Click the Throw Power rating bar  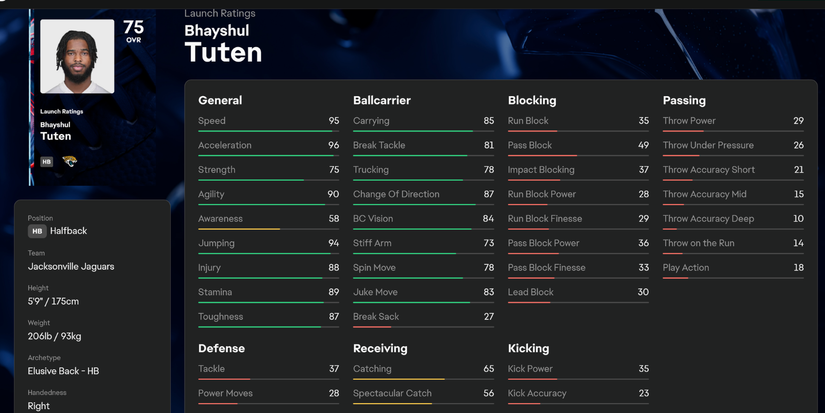[733, 130]
